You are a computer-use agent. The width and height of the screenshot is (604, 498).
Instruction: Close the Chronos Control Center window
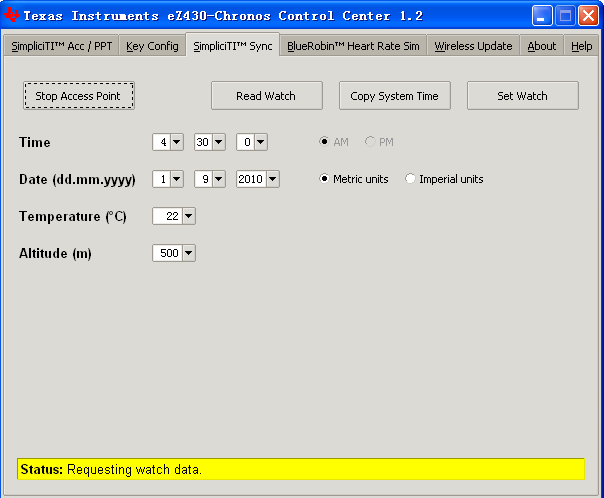coord(588,16)
